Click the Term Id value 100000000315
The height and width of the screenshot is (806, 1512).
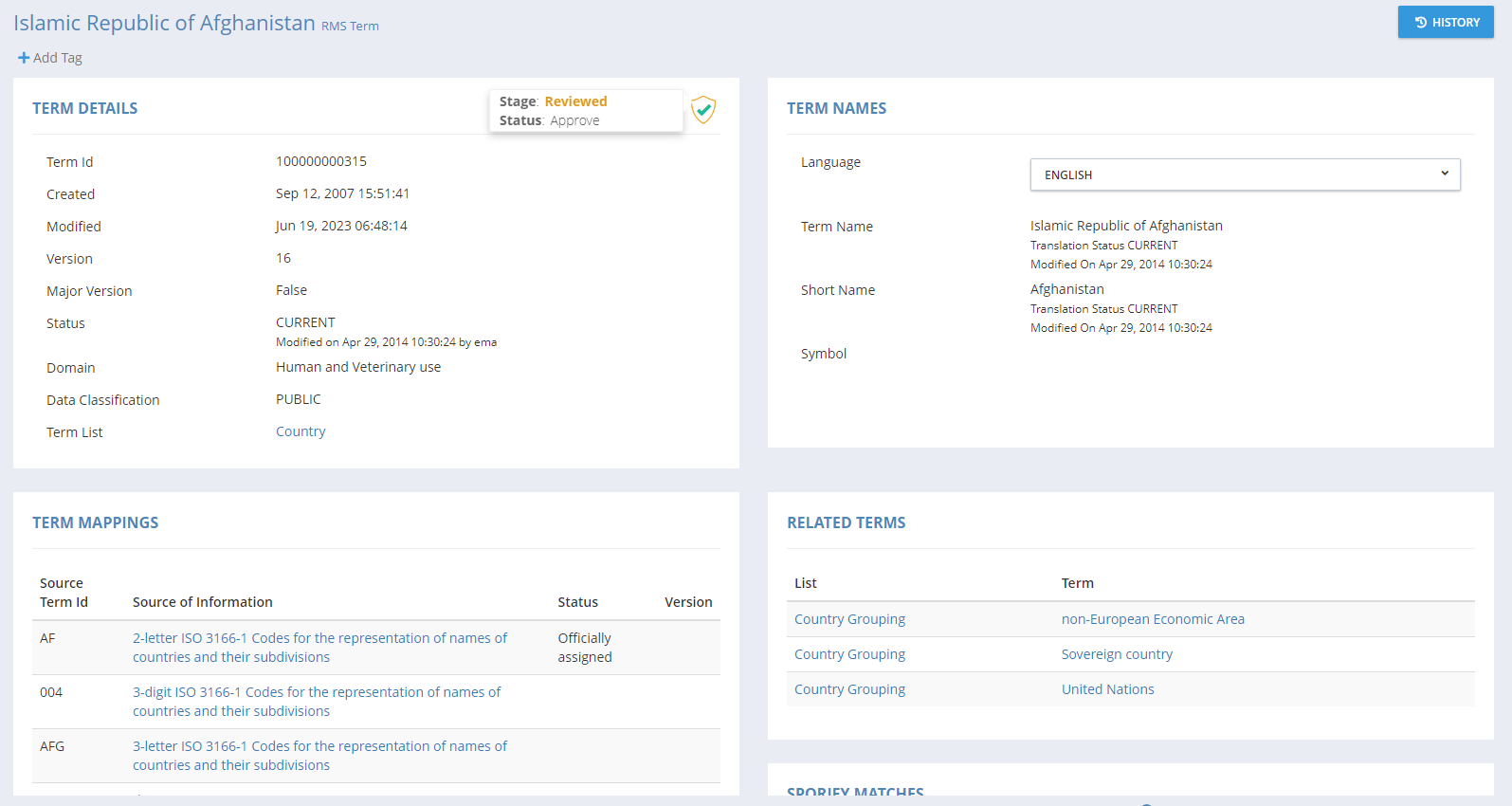pyautogui.click(x=320, y=161)
